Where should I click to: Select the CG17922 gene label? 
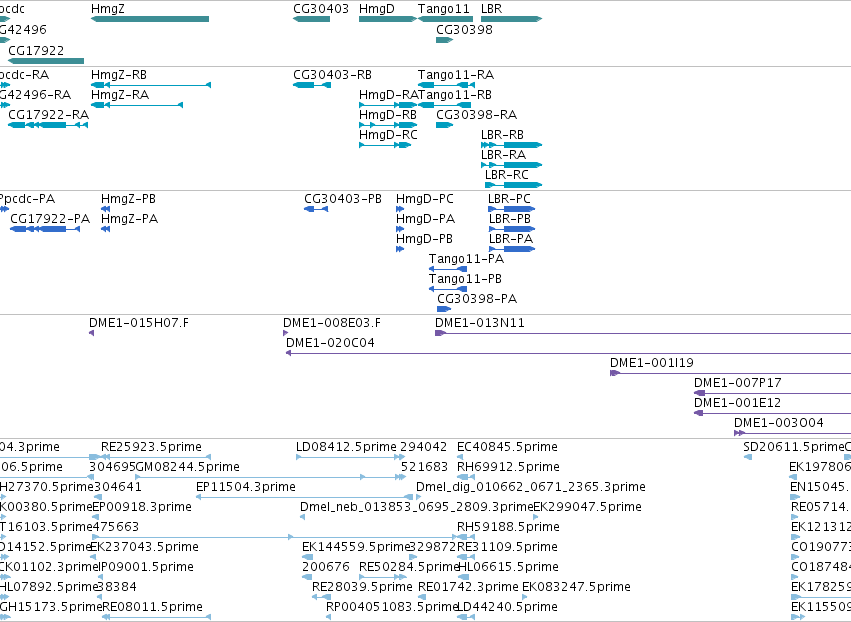tap(36, 50)
